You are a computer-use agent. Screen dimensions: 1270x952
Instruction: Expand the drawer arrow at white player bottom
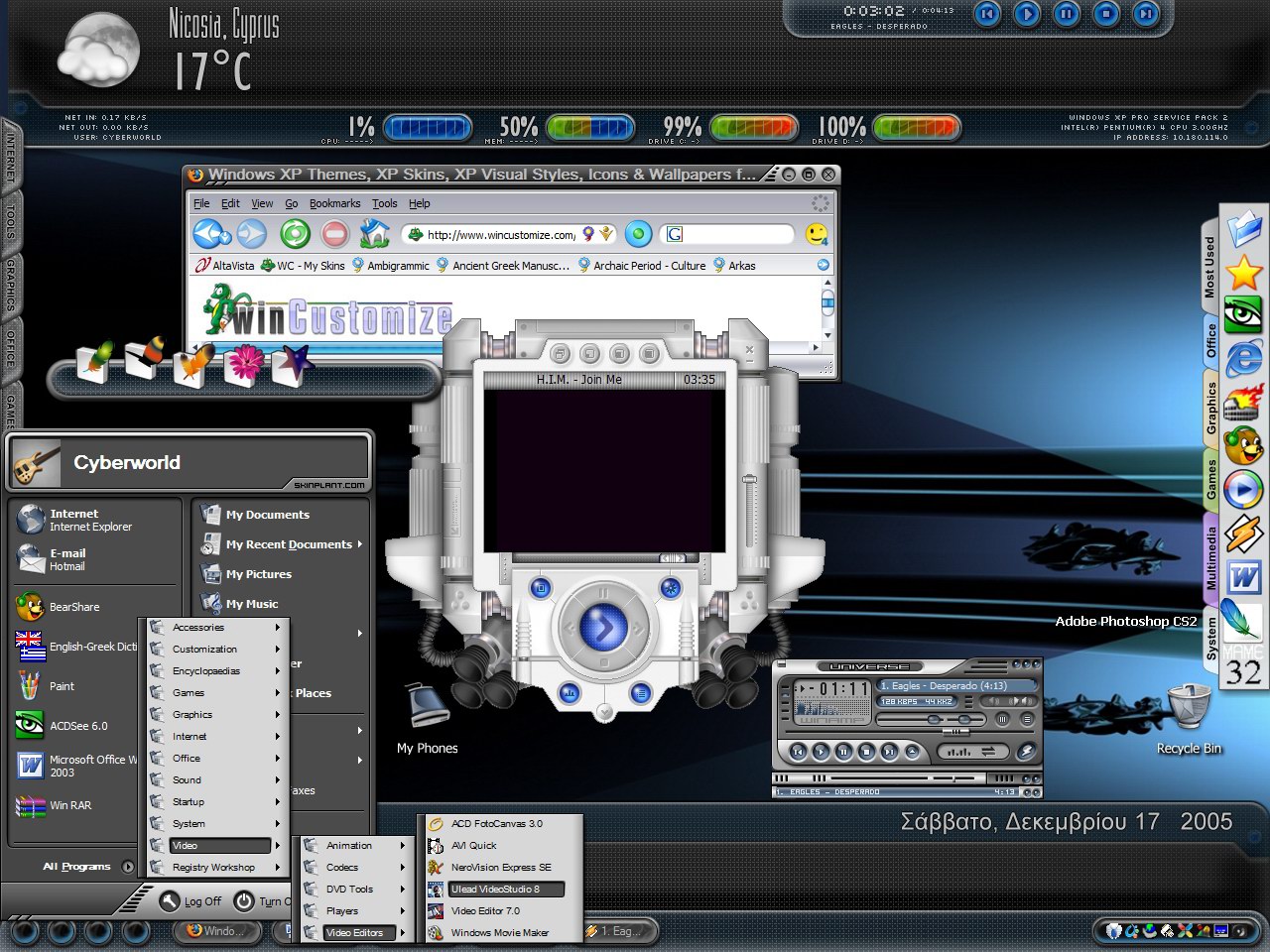point(604,713)
